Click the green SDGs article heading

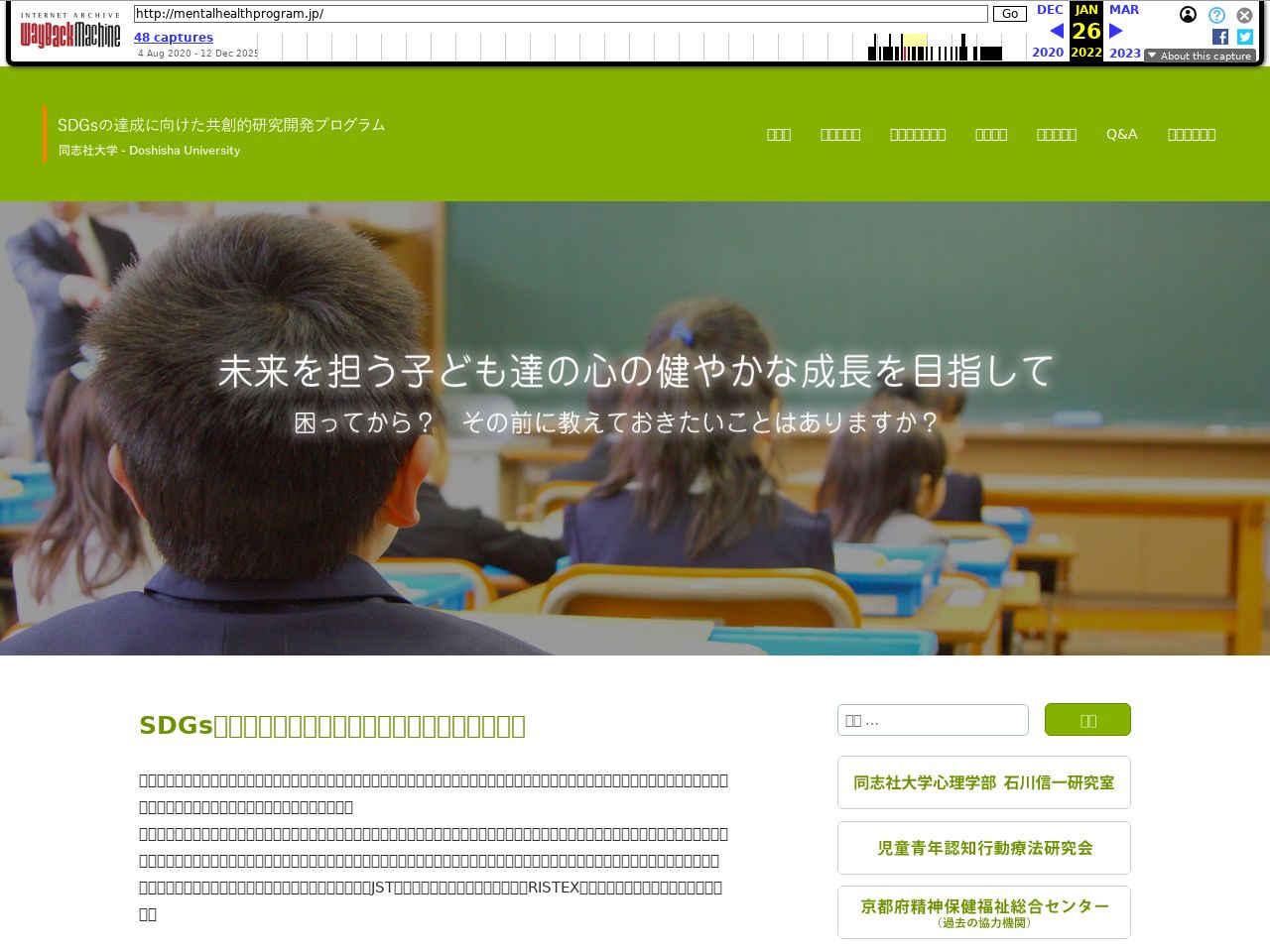coord(332,726)
